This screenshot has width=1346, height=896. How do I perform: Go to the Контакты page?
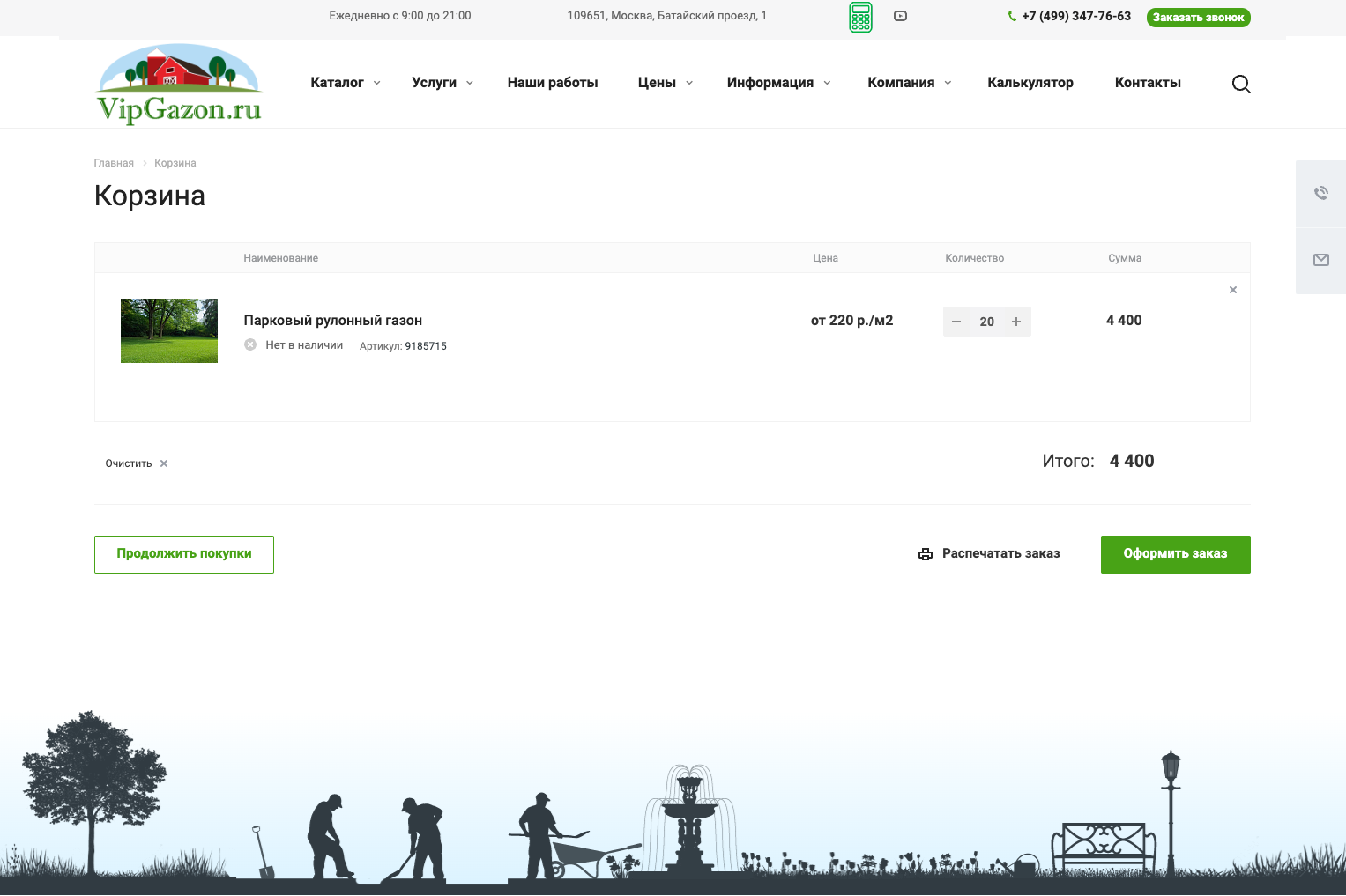coord(1148,83)
